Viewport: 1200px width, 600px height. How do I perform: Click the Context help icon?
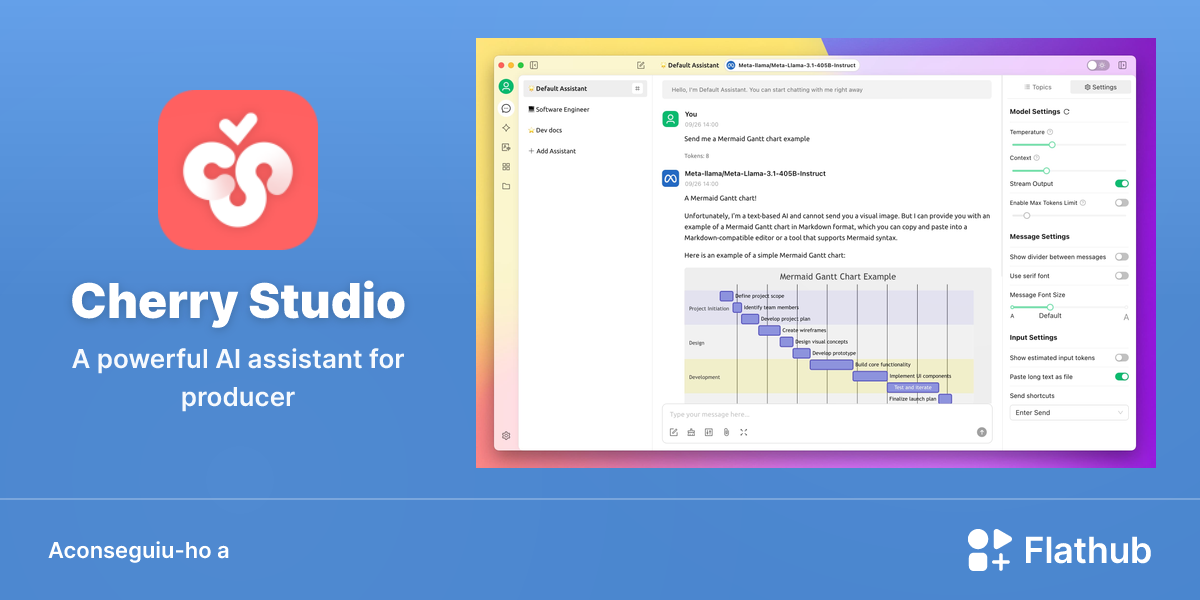pos(1036,157)
